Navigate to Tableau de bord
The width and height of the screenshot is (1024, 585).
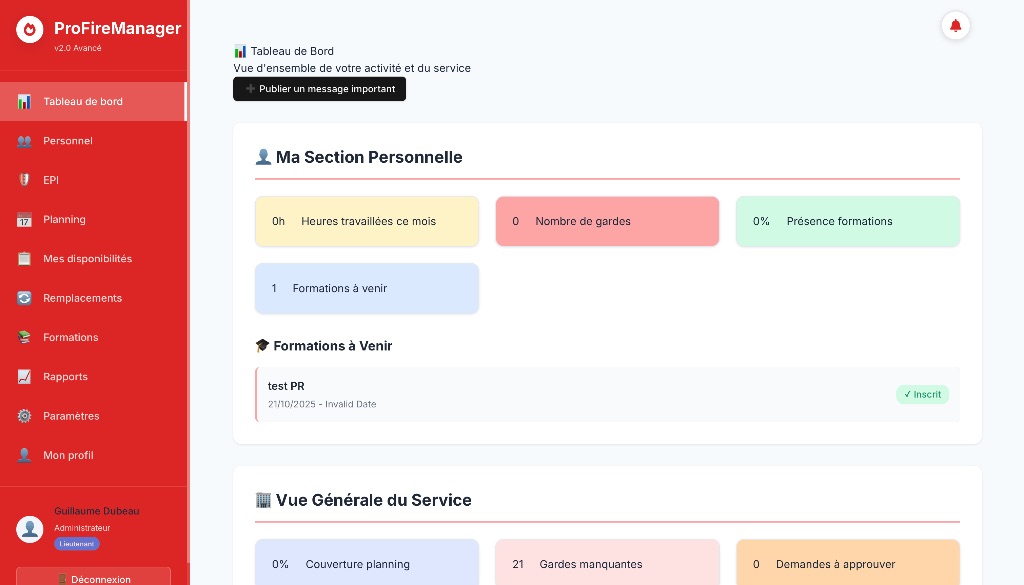point(83,101)
